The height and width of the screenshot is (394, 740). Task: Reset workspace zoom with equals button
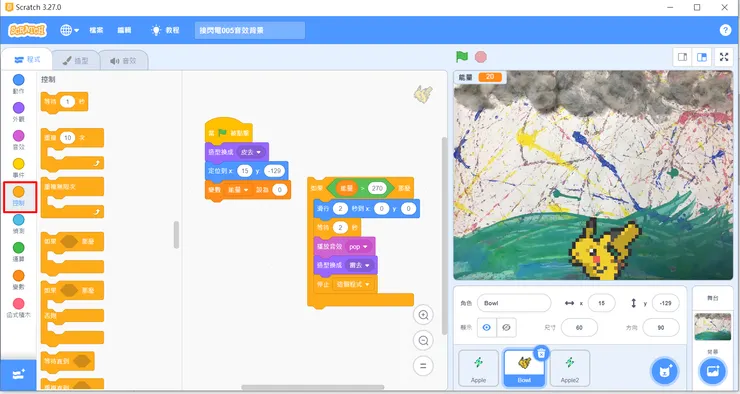pos(423,366)
